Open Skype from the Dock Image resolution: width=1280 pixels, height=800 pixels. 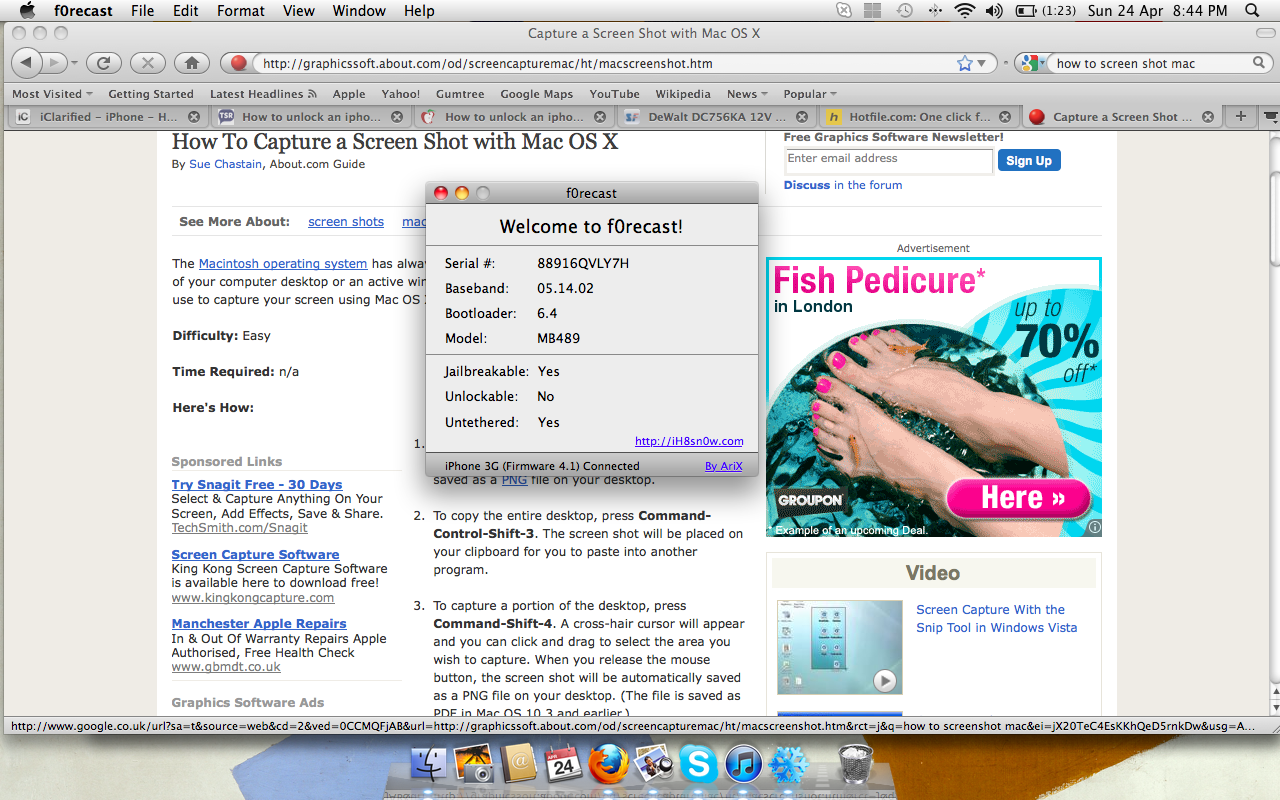(698, 765)
